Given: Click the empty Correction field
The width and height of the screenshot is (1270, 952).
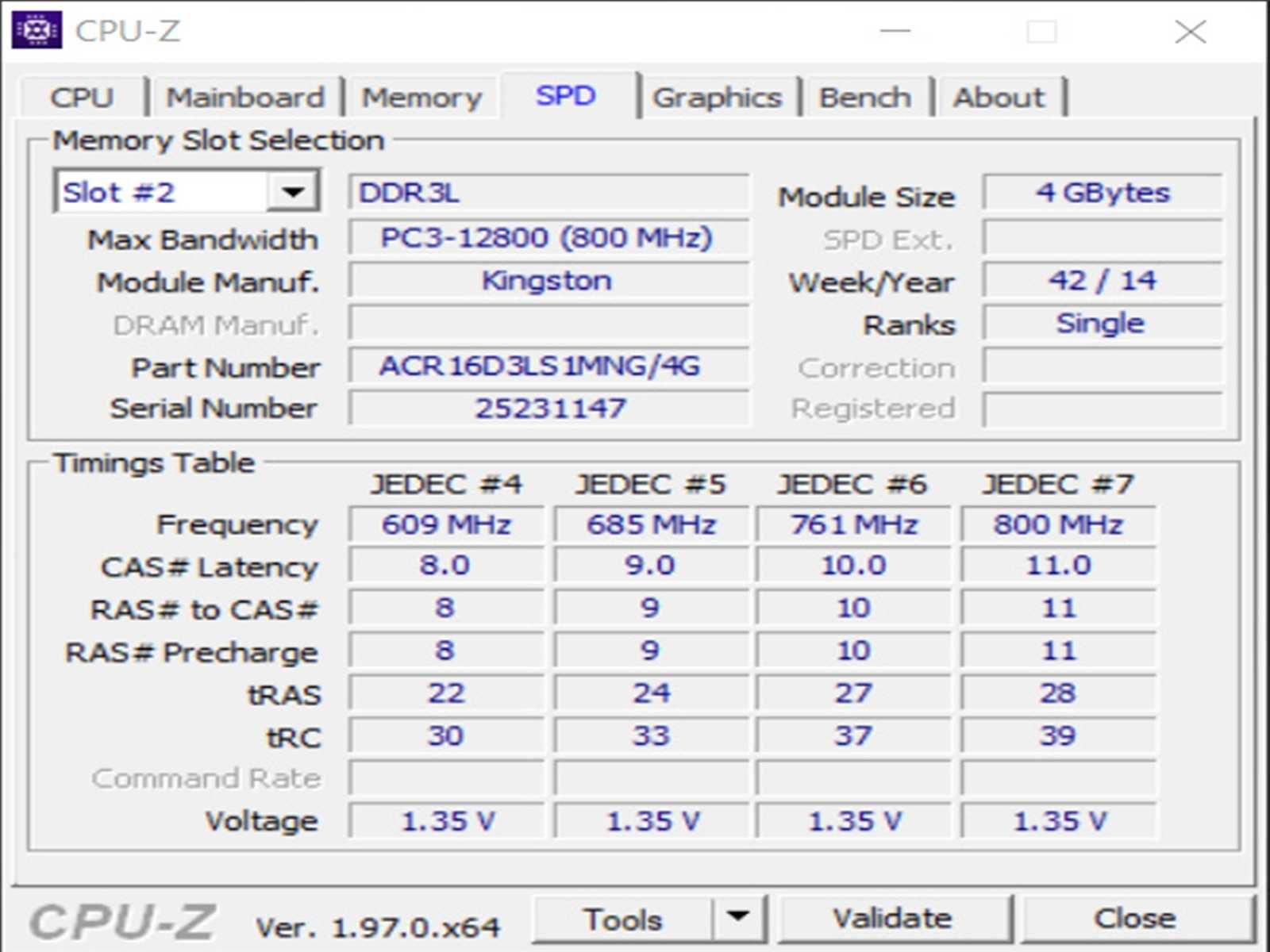Looking at the screenshot, I should pyautogui.click(x=1103, y=366).
